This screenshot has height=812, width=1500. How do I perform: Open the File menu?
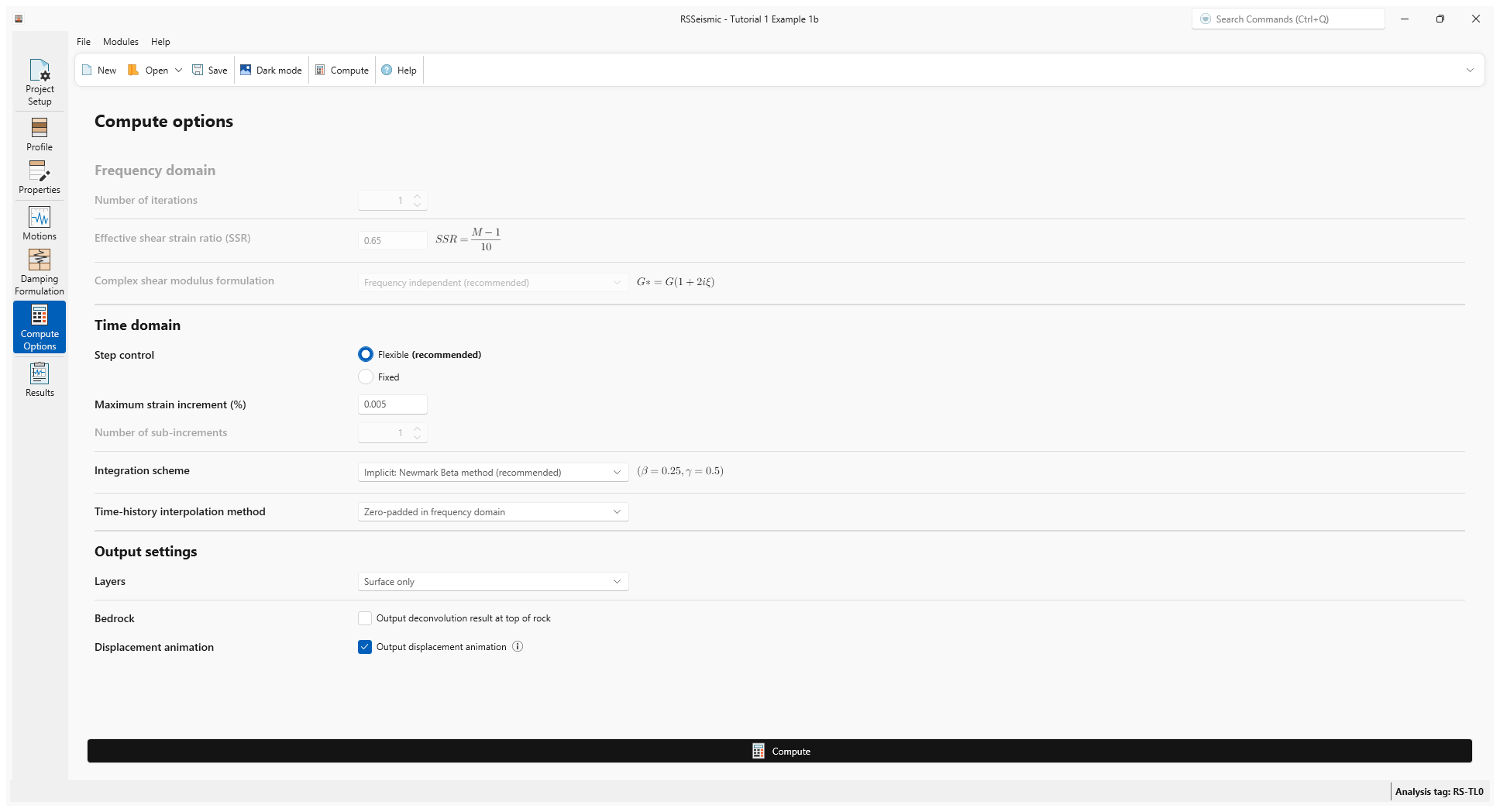point(84,42)
